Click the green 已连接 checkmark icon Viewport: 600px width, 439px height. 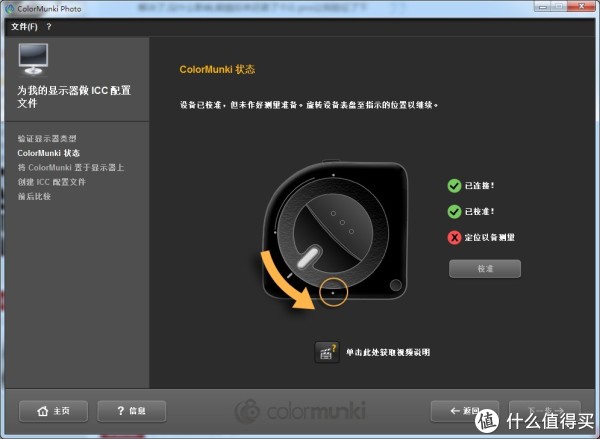454,186
